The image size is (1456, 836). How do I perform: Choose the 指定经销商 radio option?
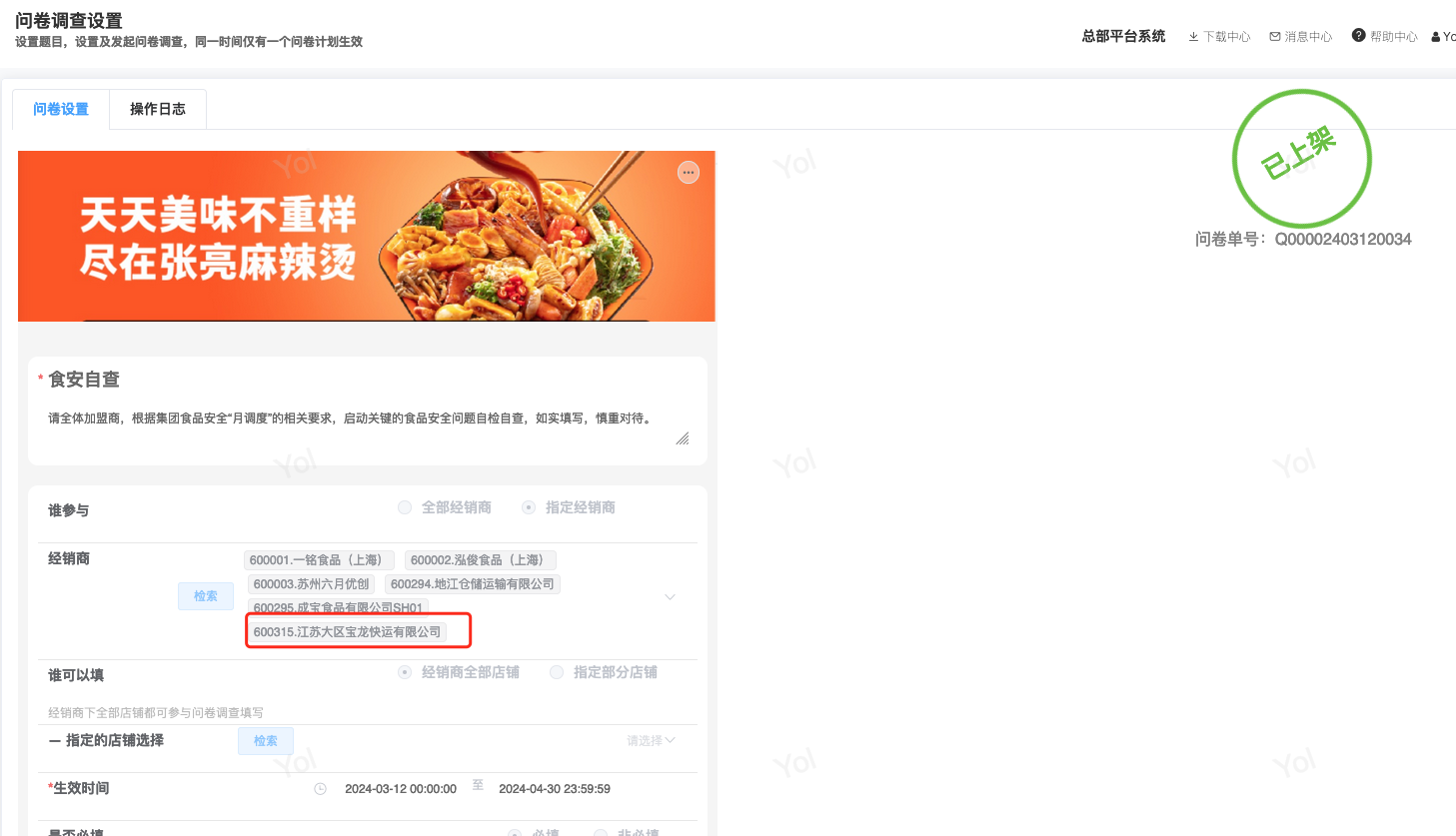pyautogui.click(x=529, y=507)
